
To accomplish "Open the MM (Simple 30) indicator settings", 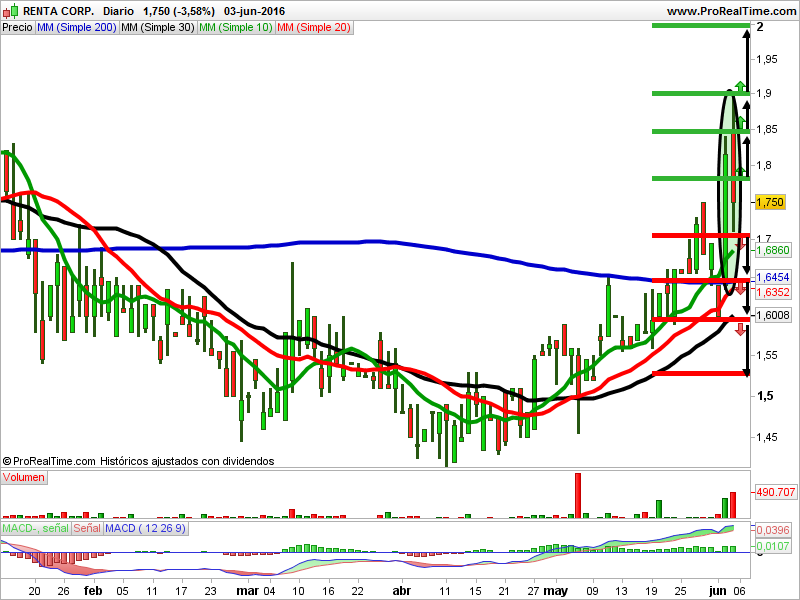I will pyautogui.click(x=158, y=28).
